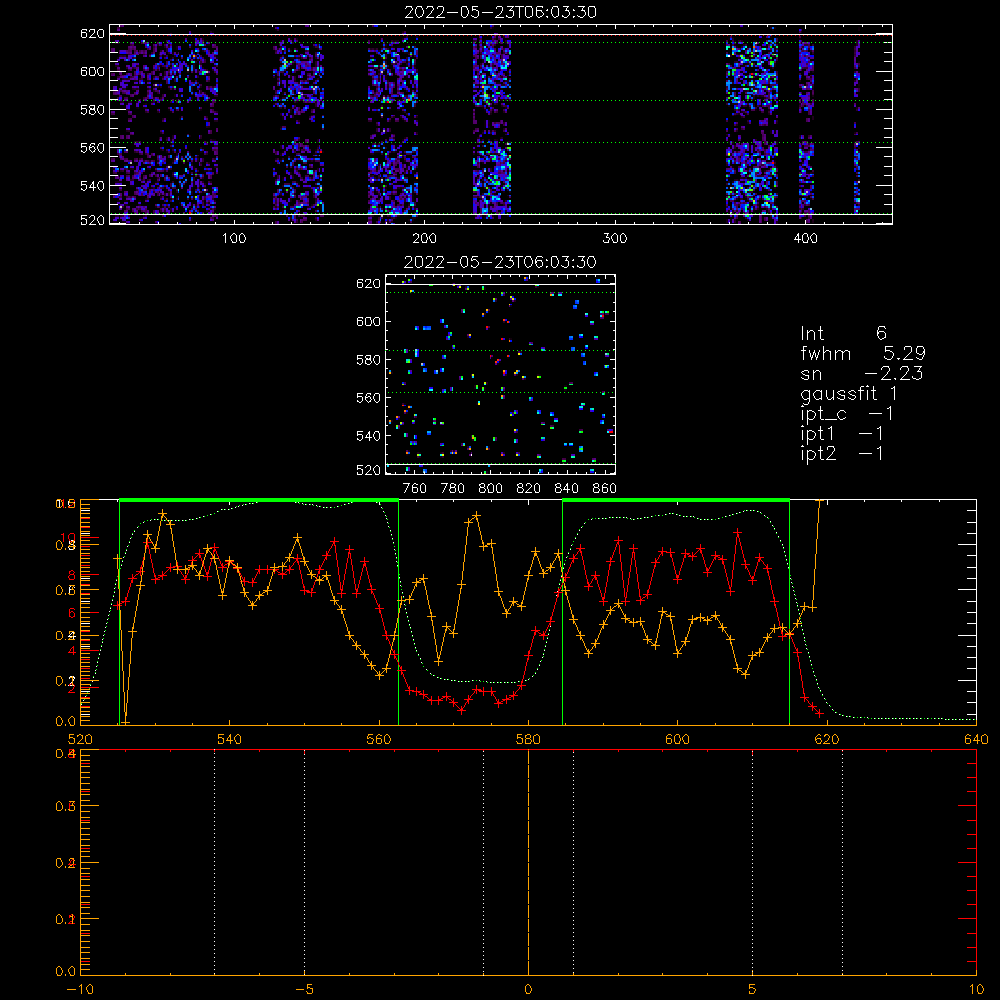The image size is (1000, 1000).
Task: Click the dotted vertical line at -7 in bottom plot
Action: [214, 862]
